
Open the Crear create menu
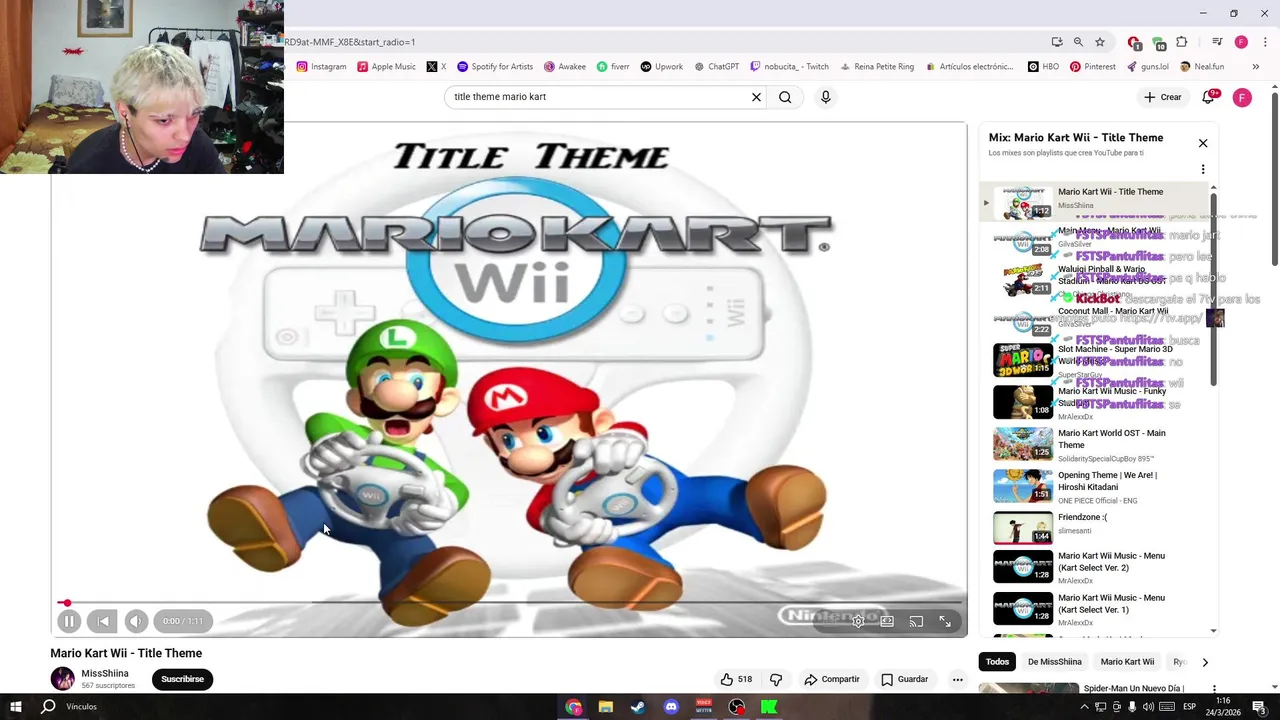(1163, 97)
